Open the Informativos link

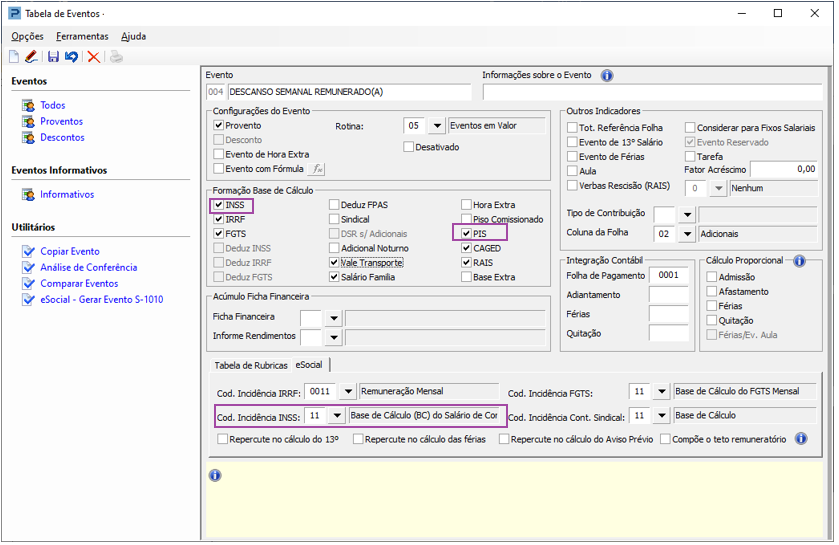[x=67, y=195]
